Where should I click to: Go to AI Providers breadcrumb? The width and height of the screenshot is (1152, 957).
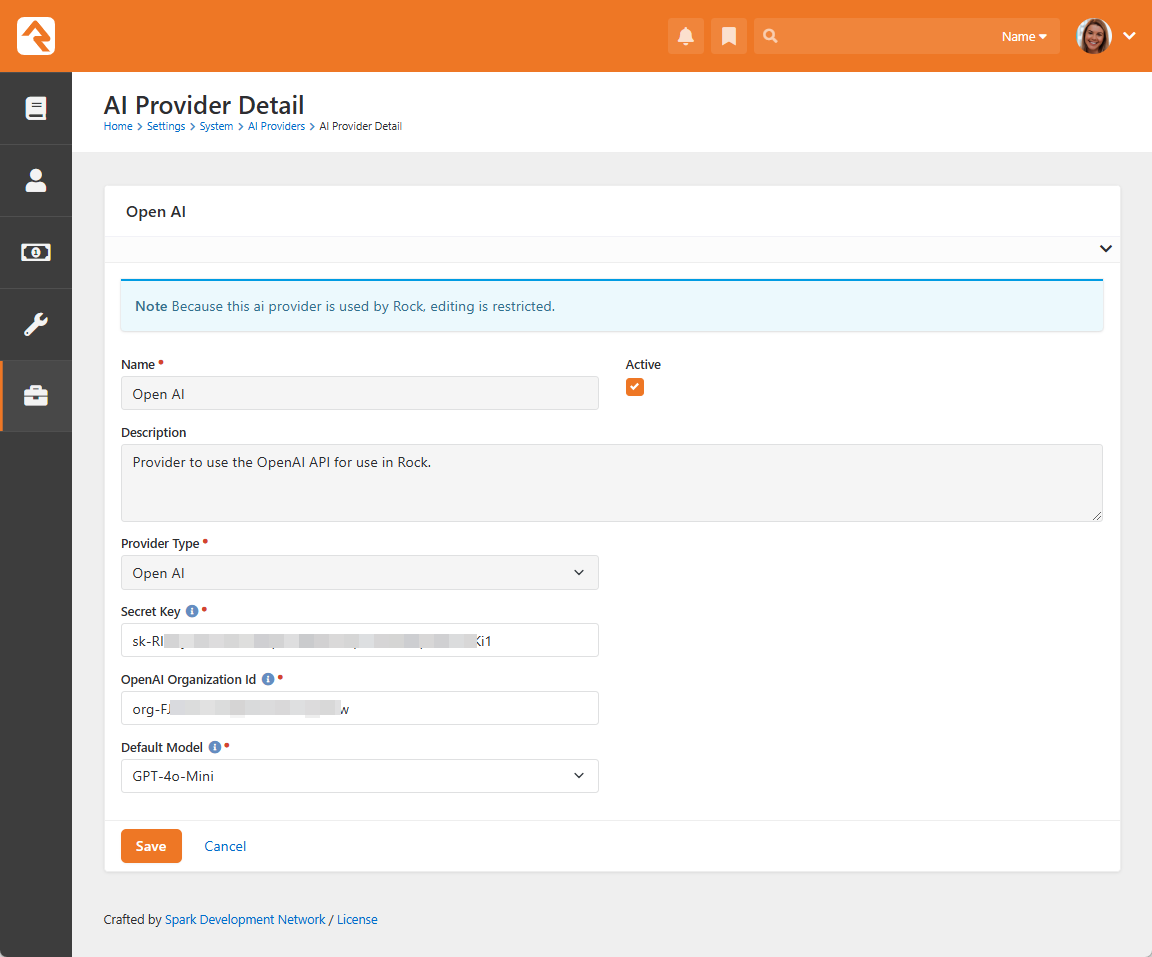276,126
